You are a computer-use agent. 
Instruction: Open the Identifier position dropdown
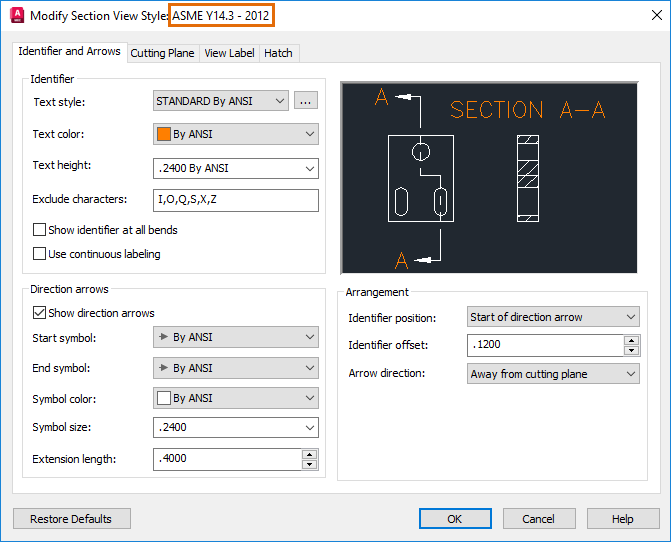[x=553, y=317]
